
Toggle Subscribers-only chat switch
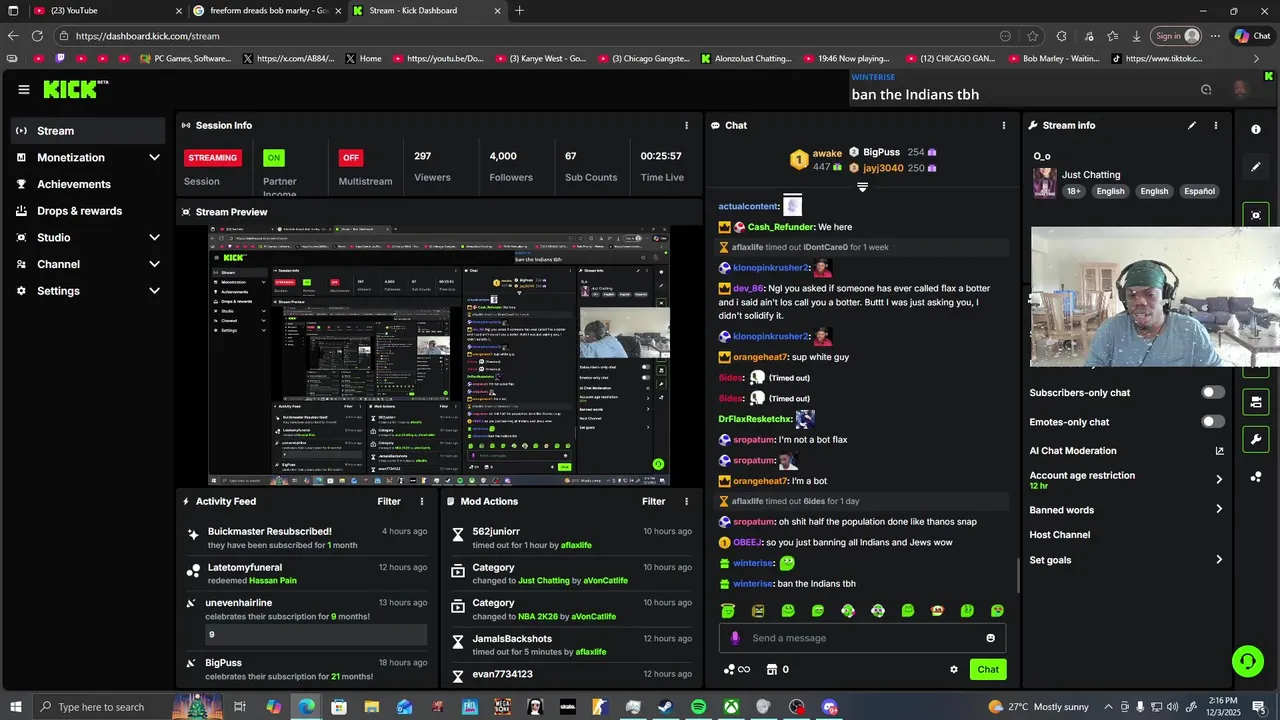[1212, 393]
